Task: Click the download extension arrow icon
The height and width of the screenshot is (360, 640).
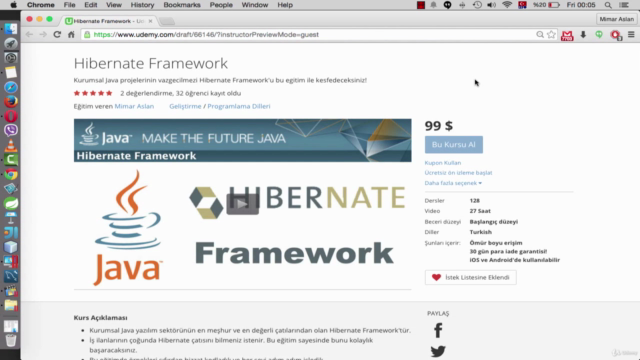Action: click(x=583, y=35)
